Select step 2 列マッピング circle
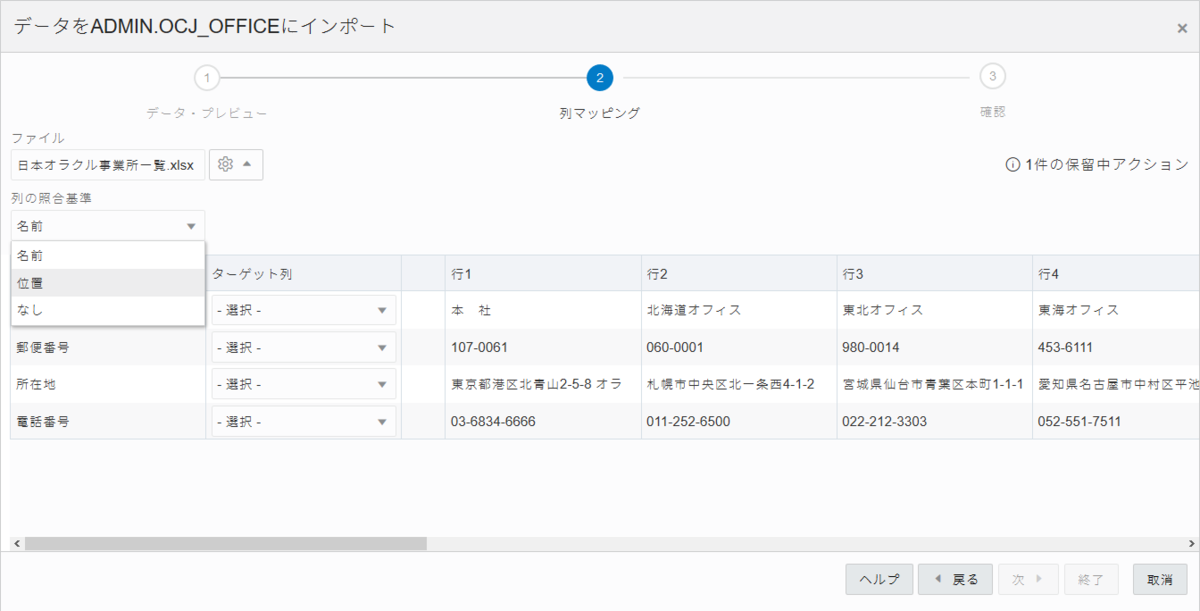This screenshot has width=1200, height=611. (x=599, y=77)
